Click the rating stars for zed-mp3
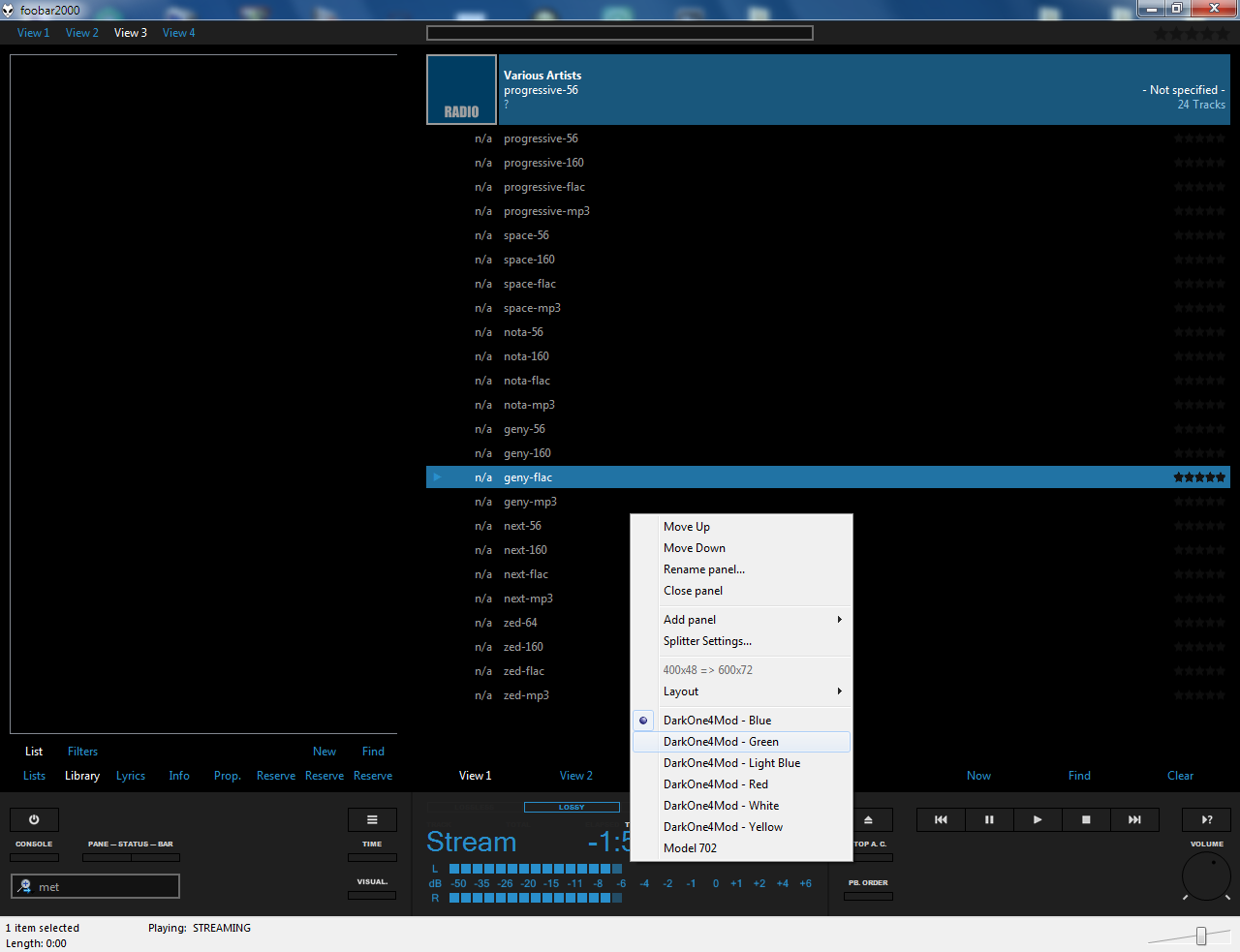The width and height of the screenshot is (1240, 952). [x=1199, y=695]
